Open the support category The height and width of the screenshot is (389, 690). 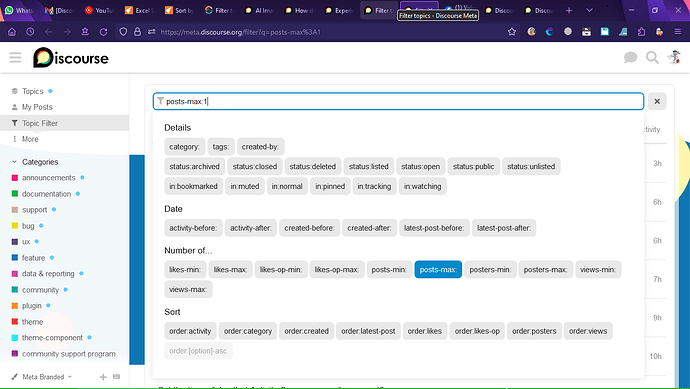(34, 210)
